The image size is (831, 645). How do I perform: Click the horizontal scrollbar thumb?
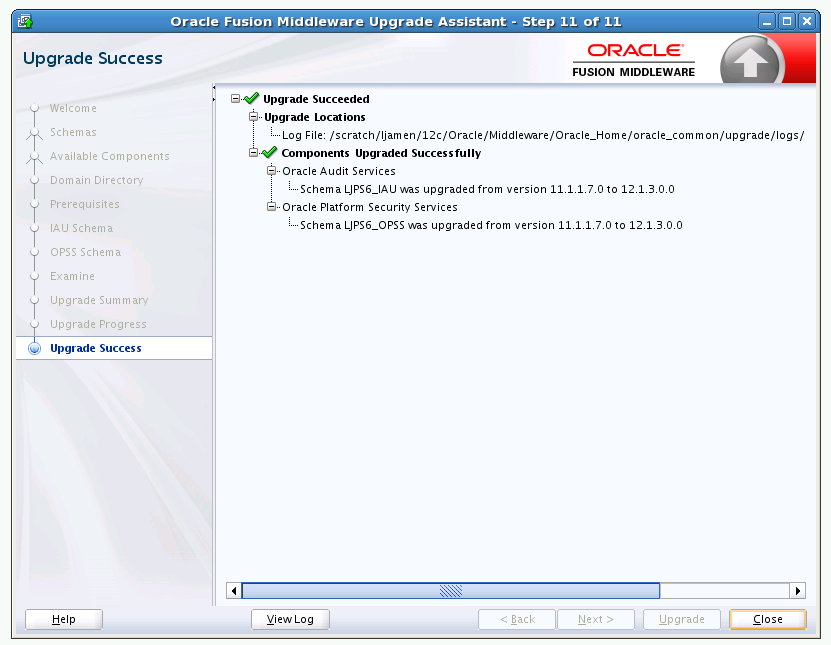click(x=450, y=590)
